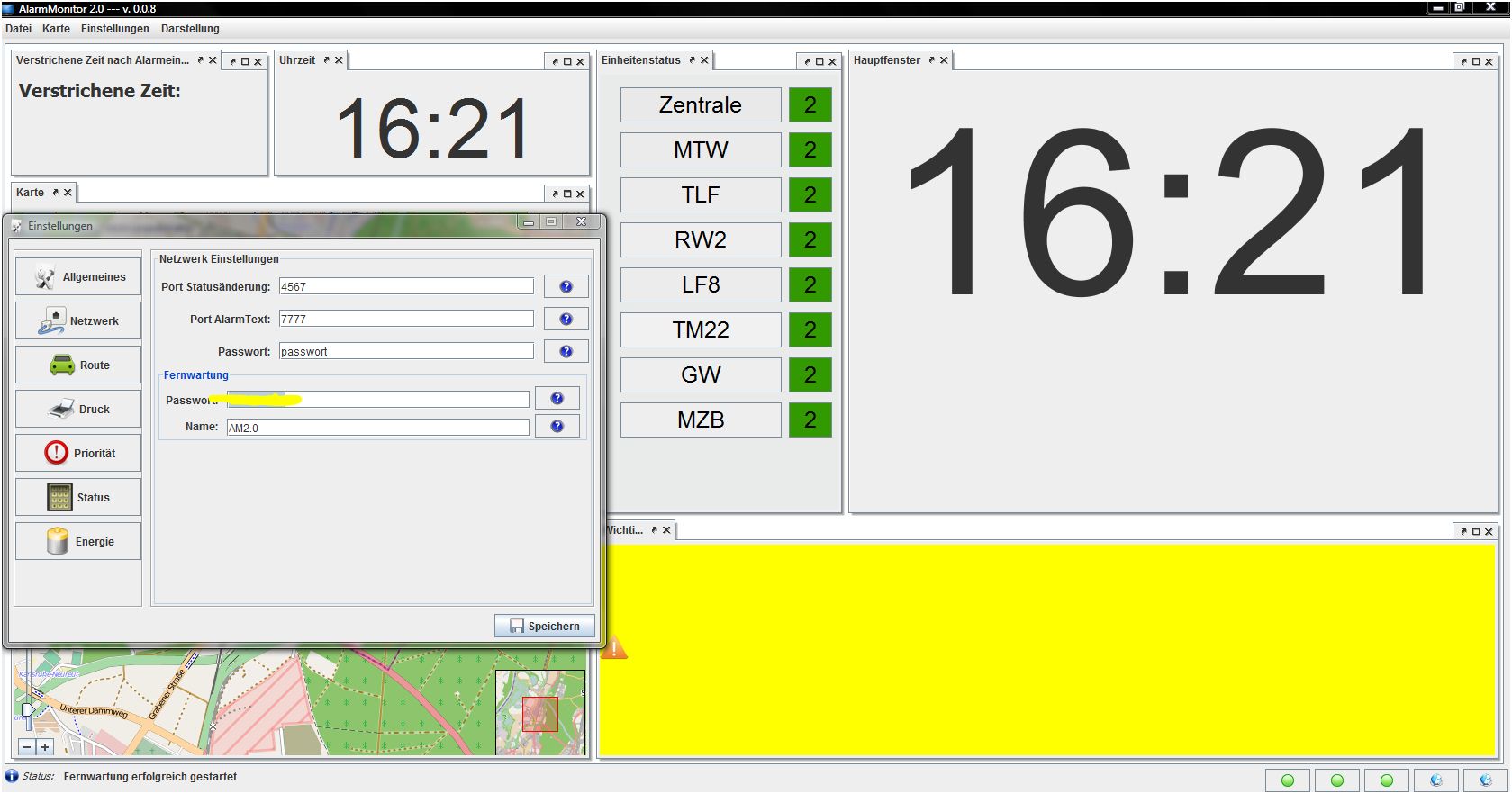Zoom in the map with plus button
Image resolution: width=1512 pixels, height=794 pixels.
pos(45,747)
